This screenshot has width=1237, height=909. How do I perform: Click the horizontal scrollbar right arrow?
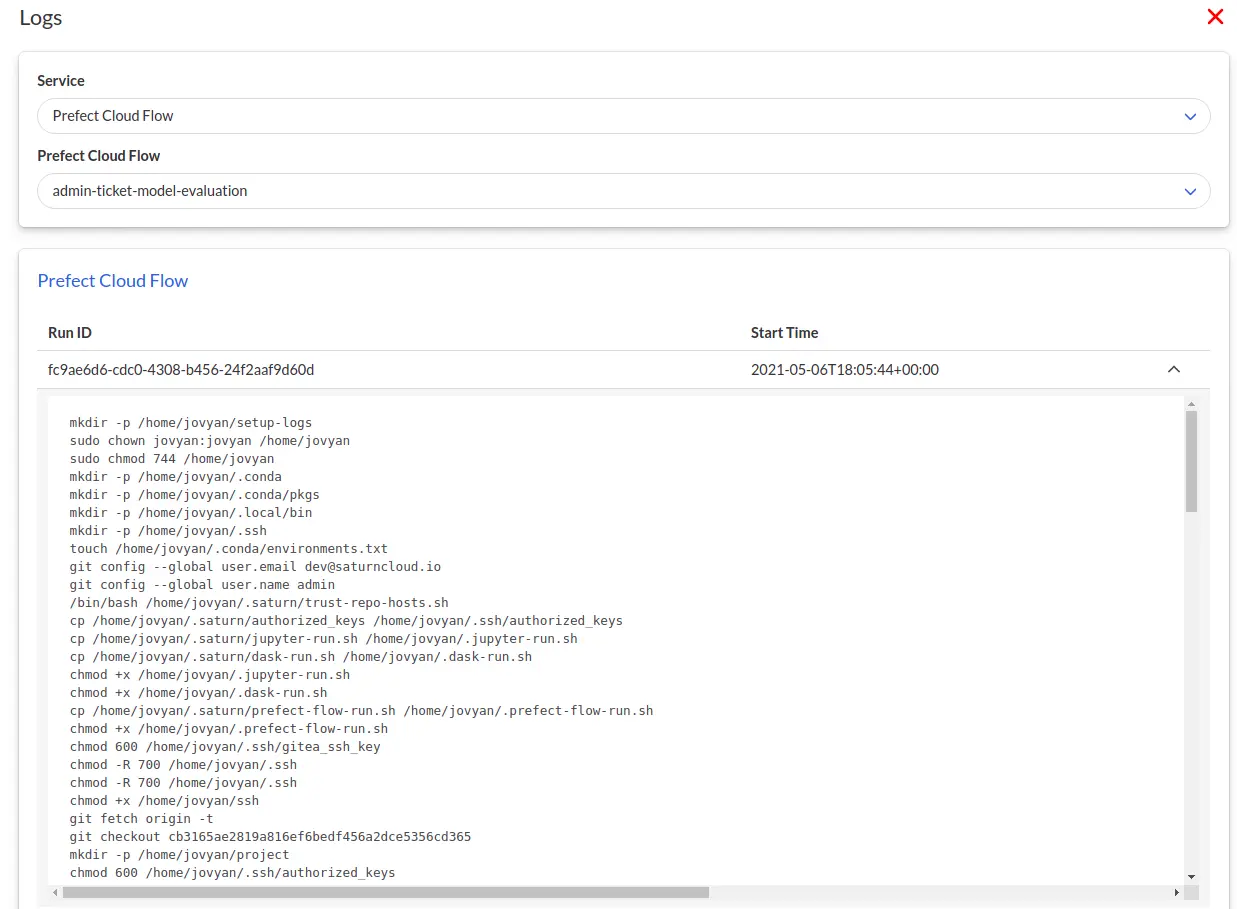(1177, 892)
